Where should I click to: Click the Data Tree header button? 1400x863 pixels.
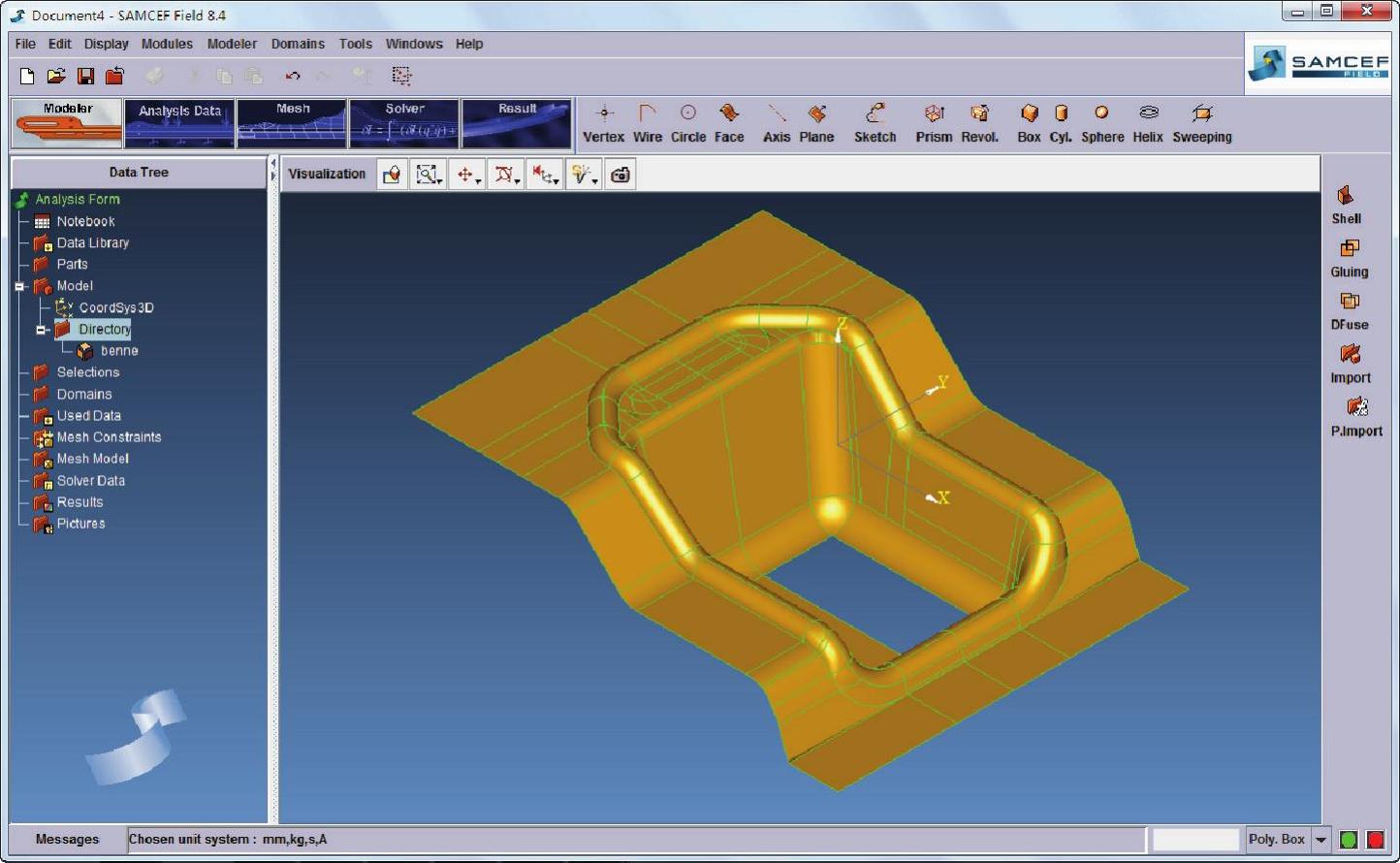coord(139,173)
